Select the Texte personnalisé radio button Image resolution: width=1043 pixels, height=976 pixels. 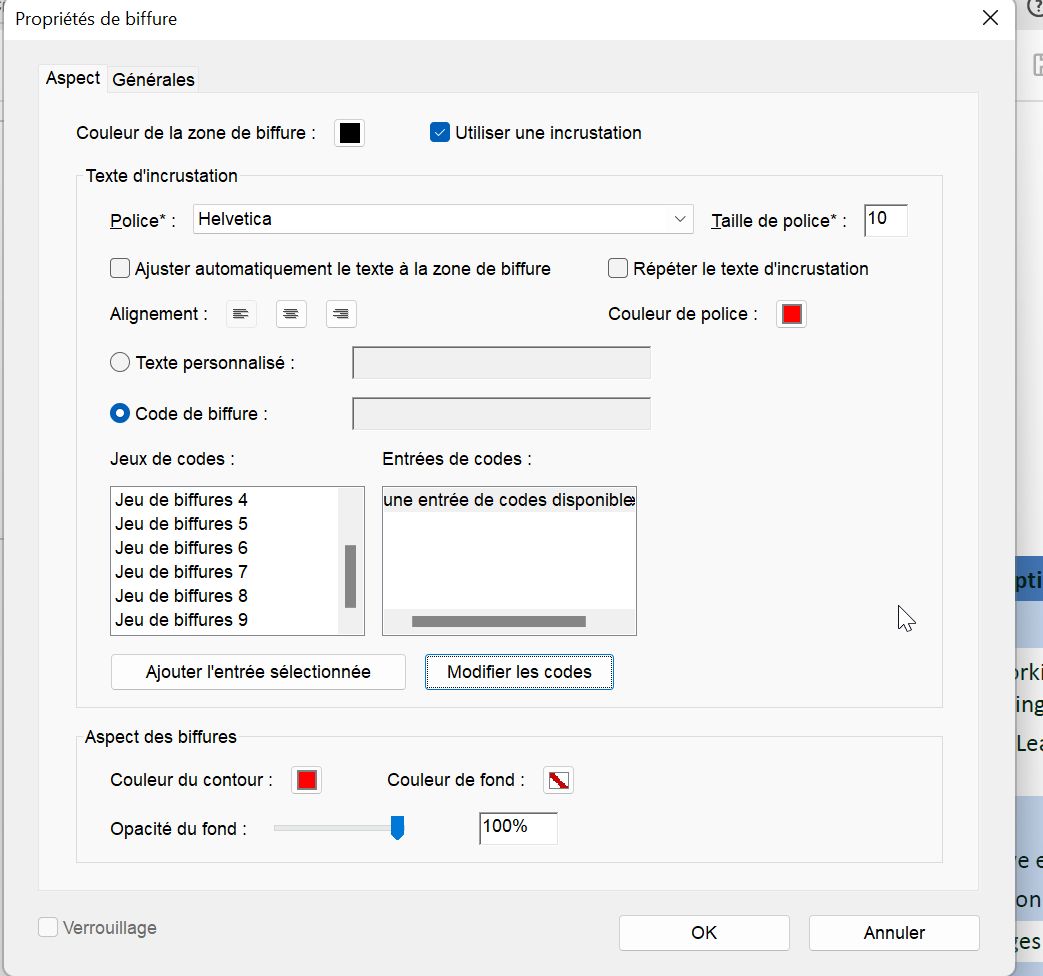[x=120, y=363]
